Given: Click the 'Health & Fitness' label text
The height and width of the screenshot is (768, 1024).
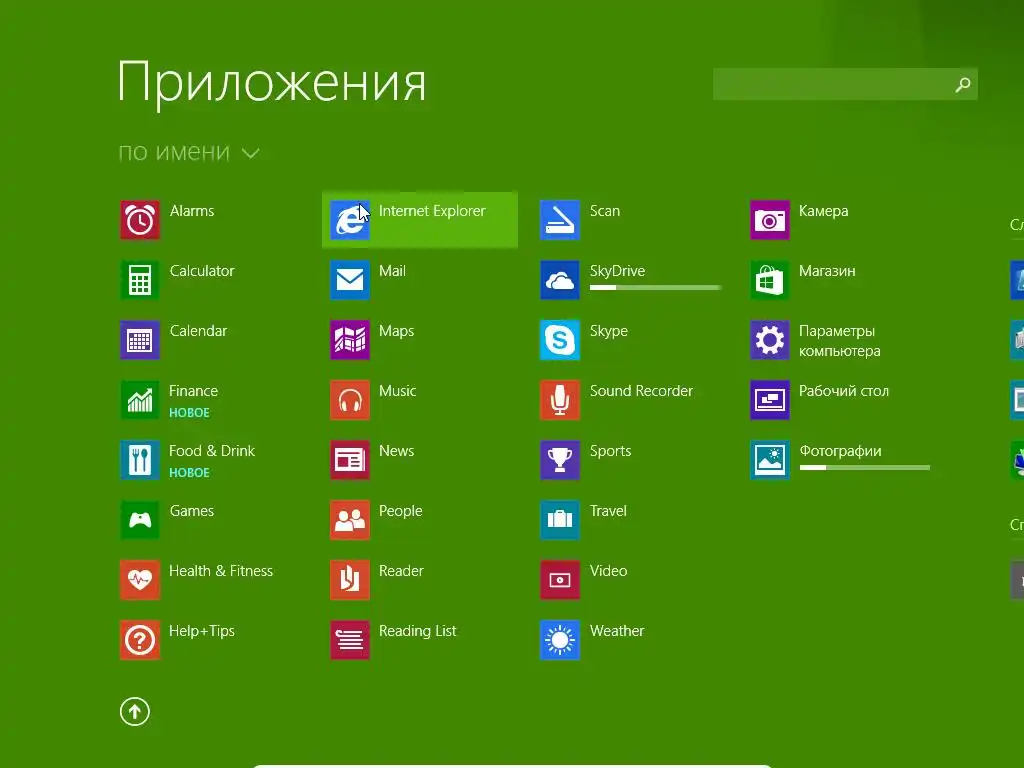Looking at the screenshot, I should tap(221, 571).
